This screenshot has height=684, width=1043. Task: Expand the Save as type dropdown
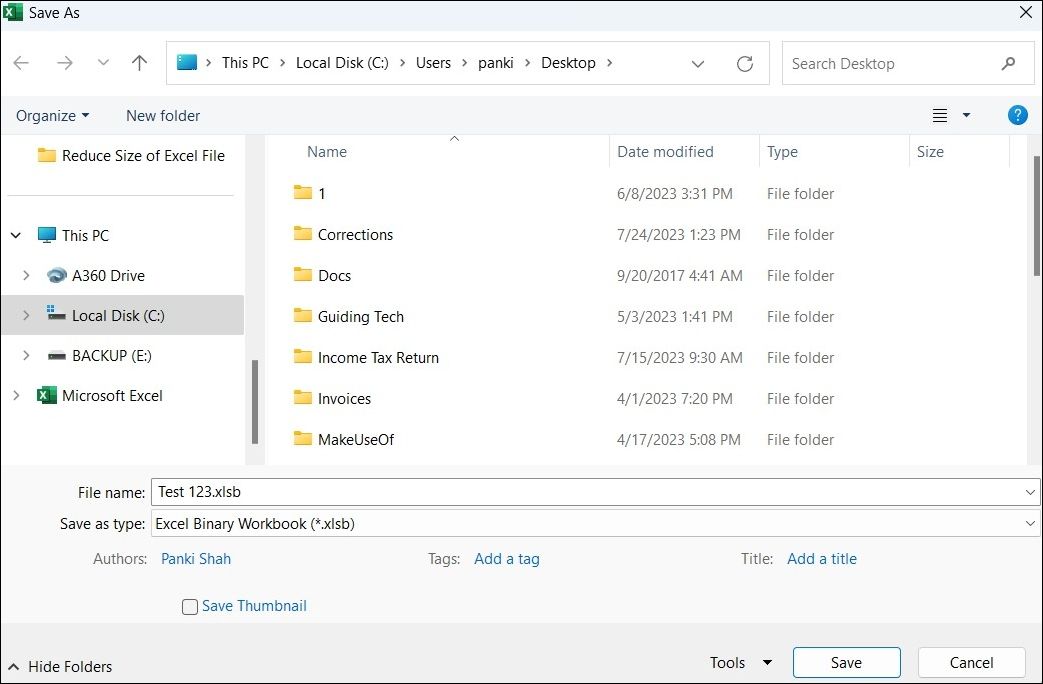tap(1031, 523)
